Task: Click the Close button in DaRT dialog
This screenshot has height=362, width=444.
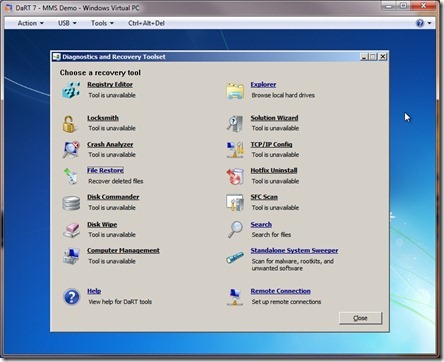Action: tap(360, 318)
